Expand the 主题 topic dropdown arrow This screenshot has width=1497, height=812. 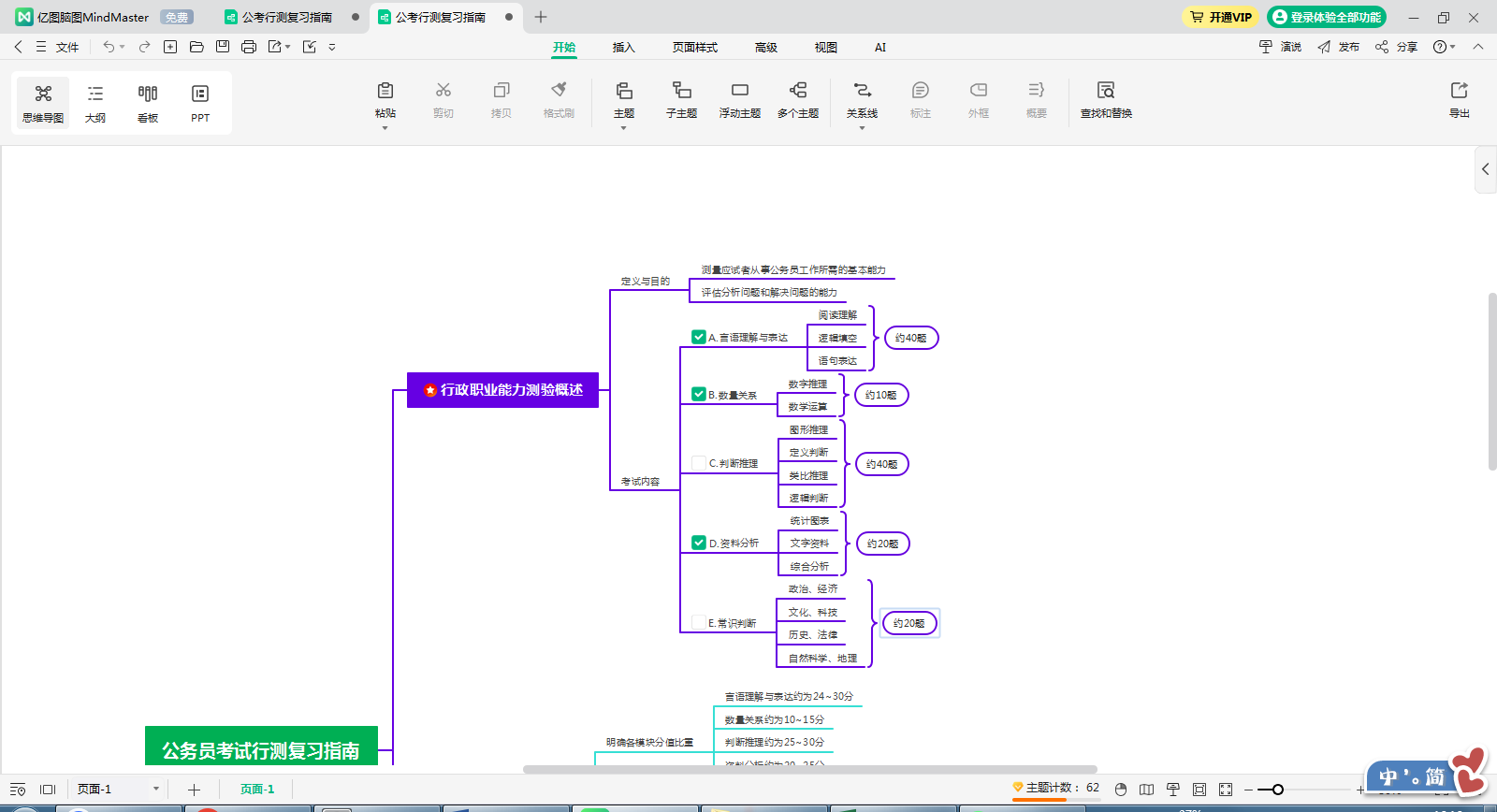pos(623,128)
